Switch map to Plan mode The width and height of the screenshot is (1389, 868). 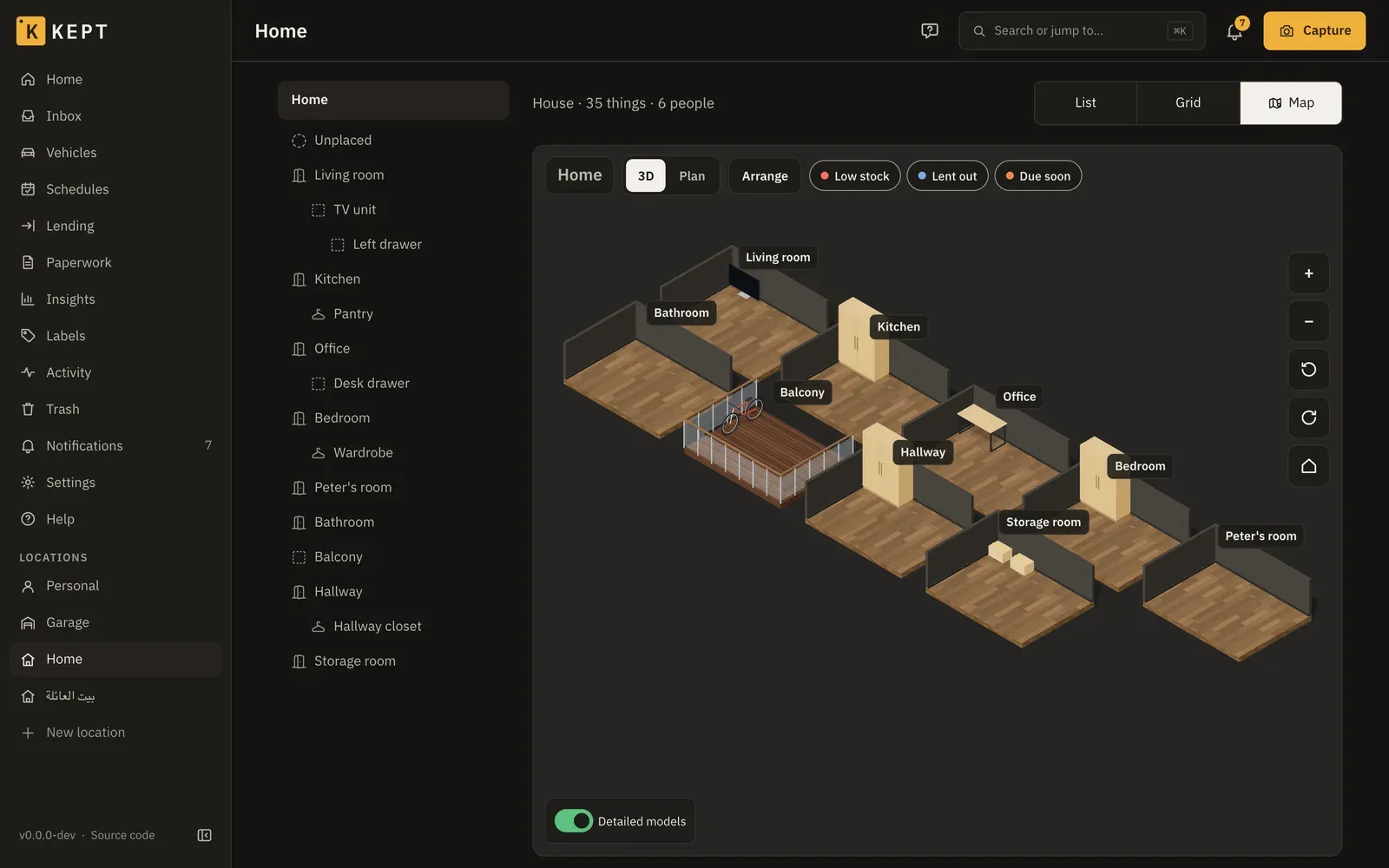point(692,176)
